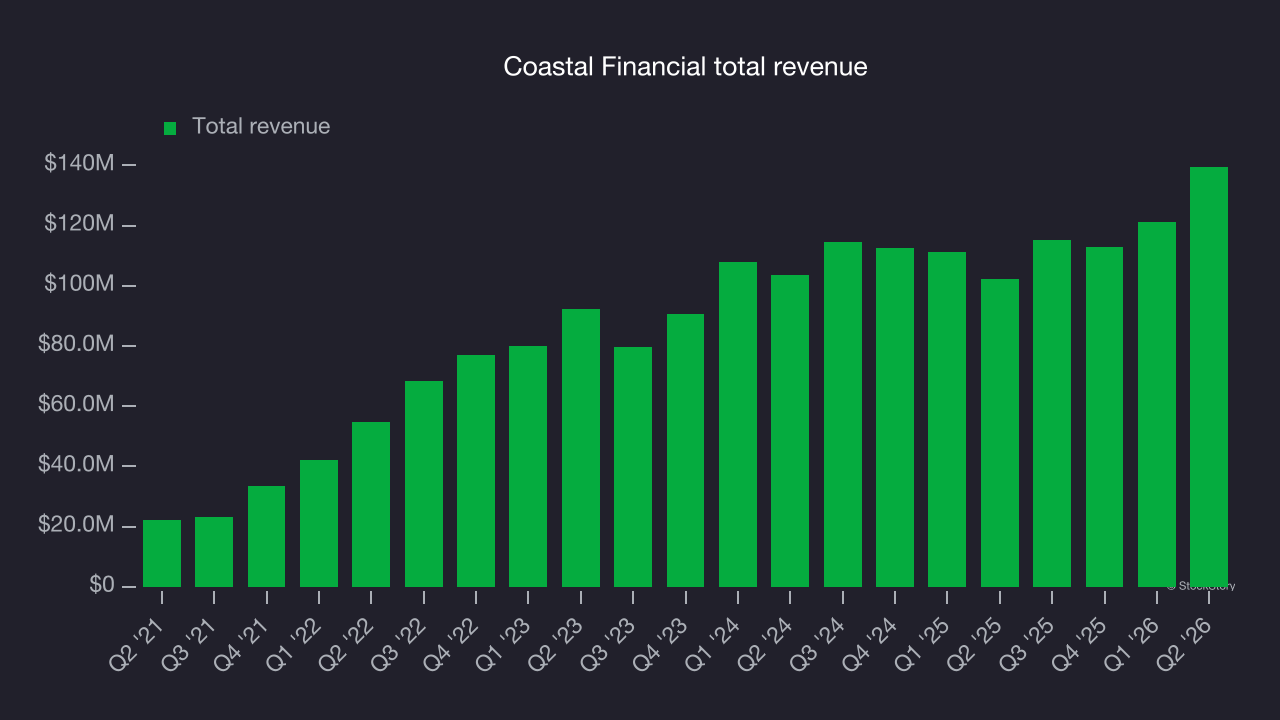Viewport: 1280px width, 720px height.
Task: Click the Q2 '25 revenue bar
Action: (1000, 433)
